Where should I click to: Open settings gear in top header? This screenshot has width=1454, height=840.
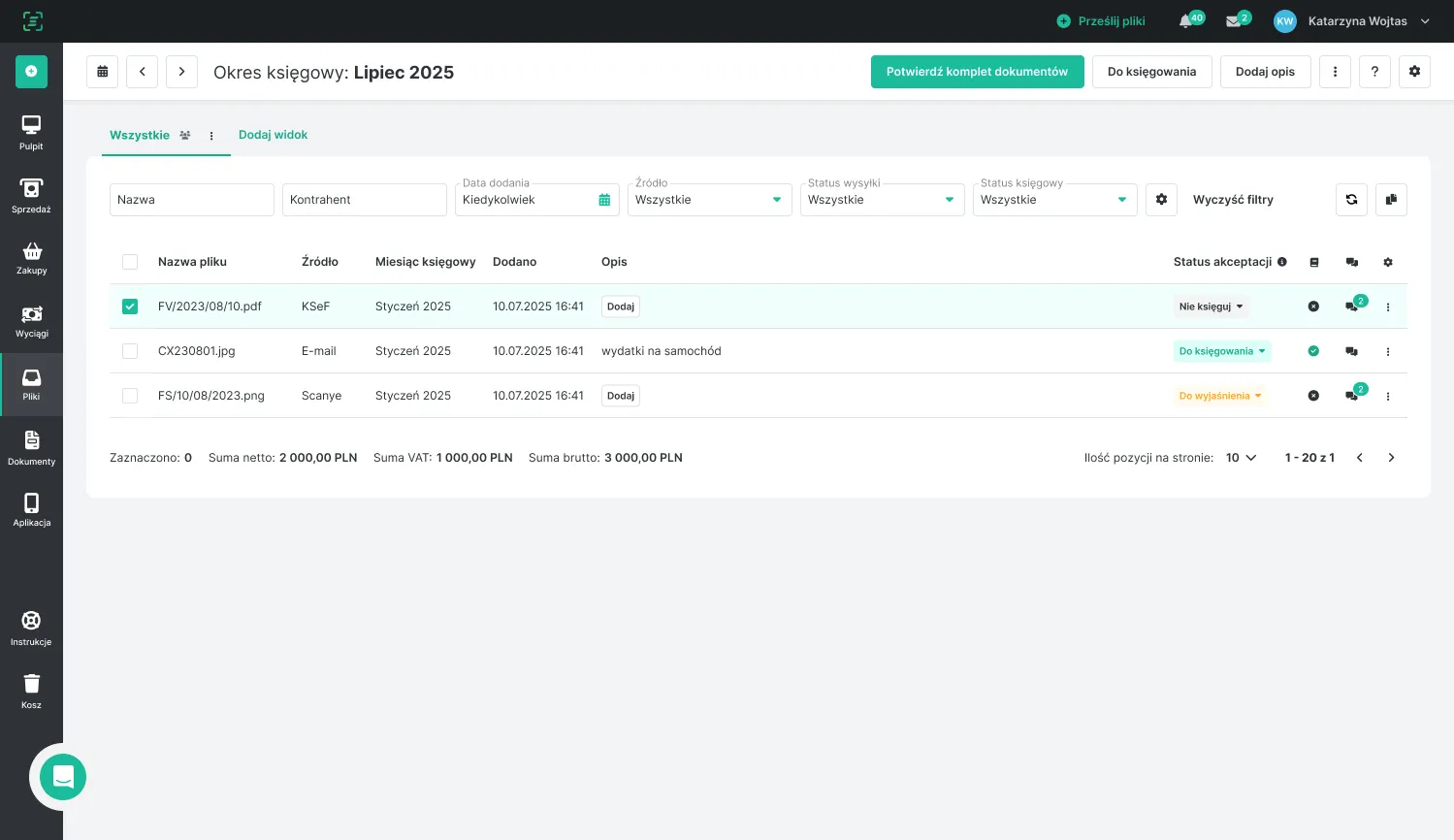point(1415,72)
